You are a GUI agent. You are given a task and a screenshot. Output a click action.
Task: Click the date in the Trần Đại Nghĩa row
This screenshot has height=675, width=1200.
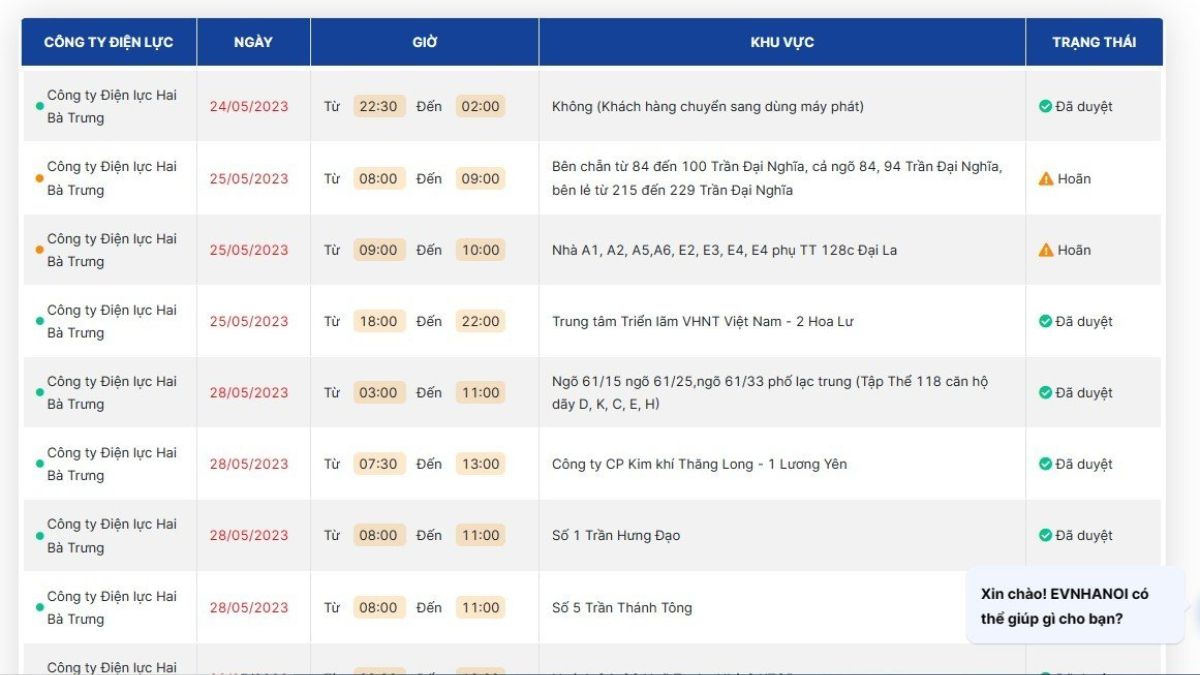tap(249, 179)
